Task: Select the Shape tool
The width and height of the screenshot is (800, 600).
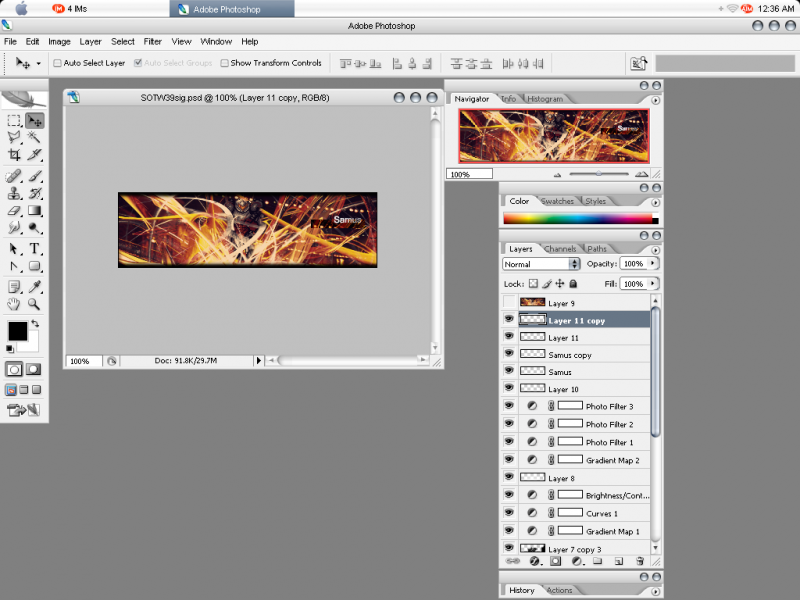Action: pyautogui.click(x=35, y=266)
